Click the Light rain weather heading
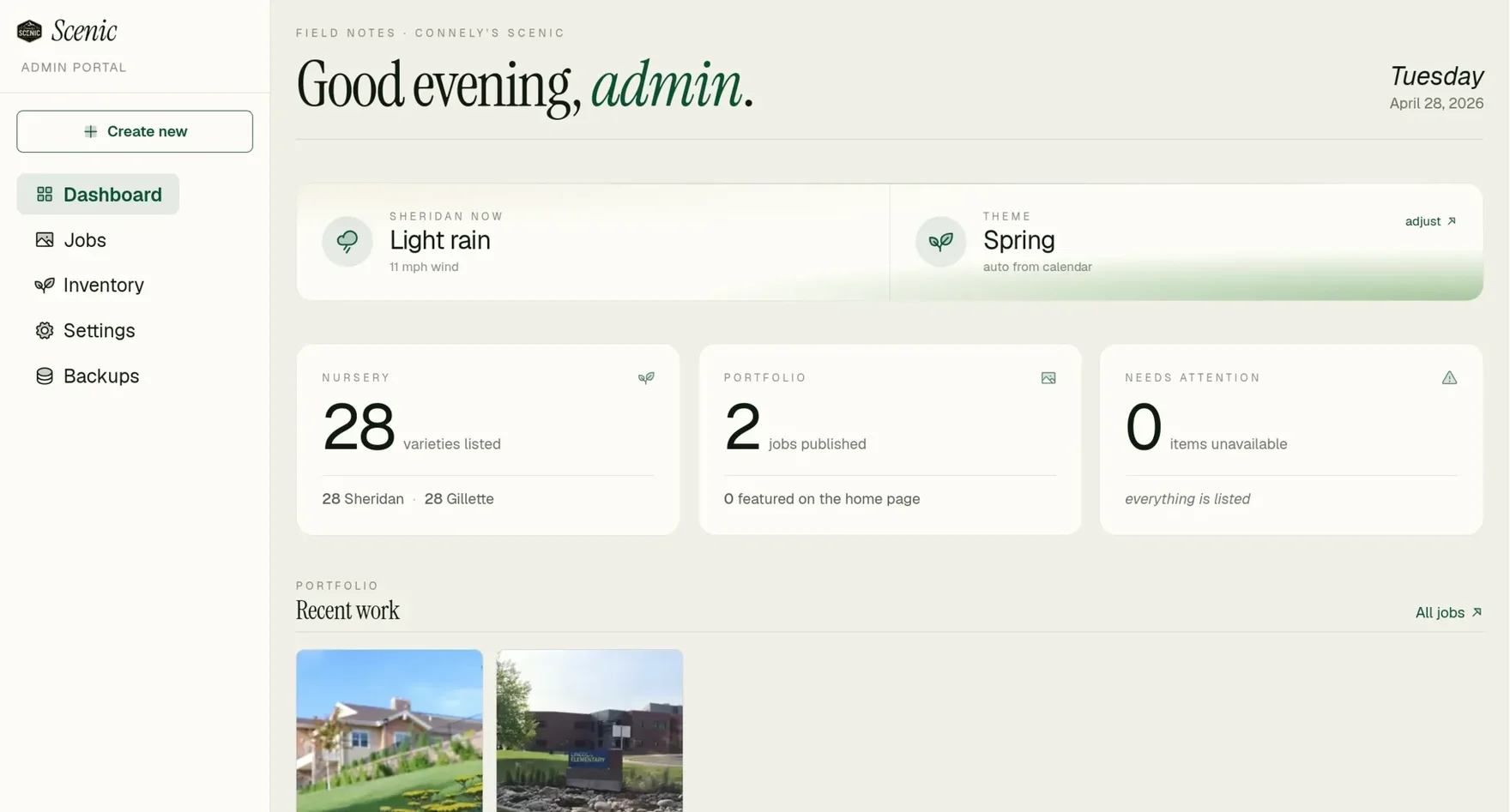The width and height of the screenshot is (1510, 812). coord(440,240)
